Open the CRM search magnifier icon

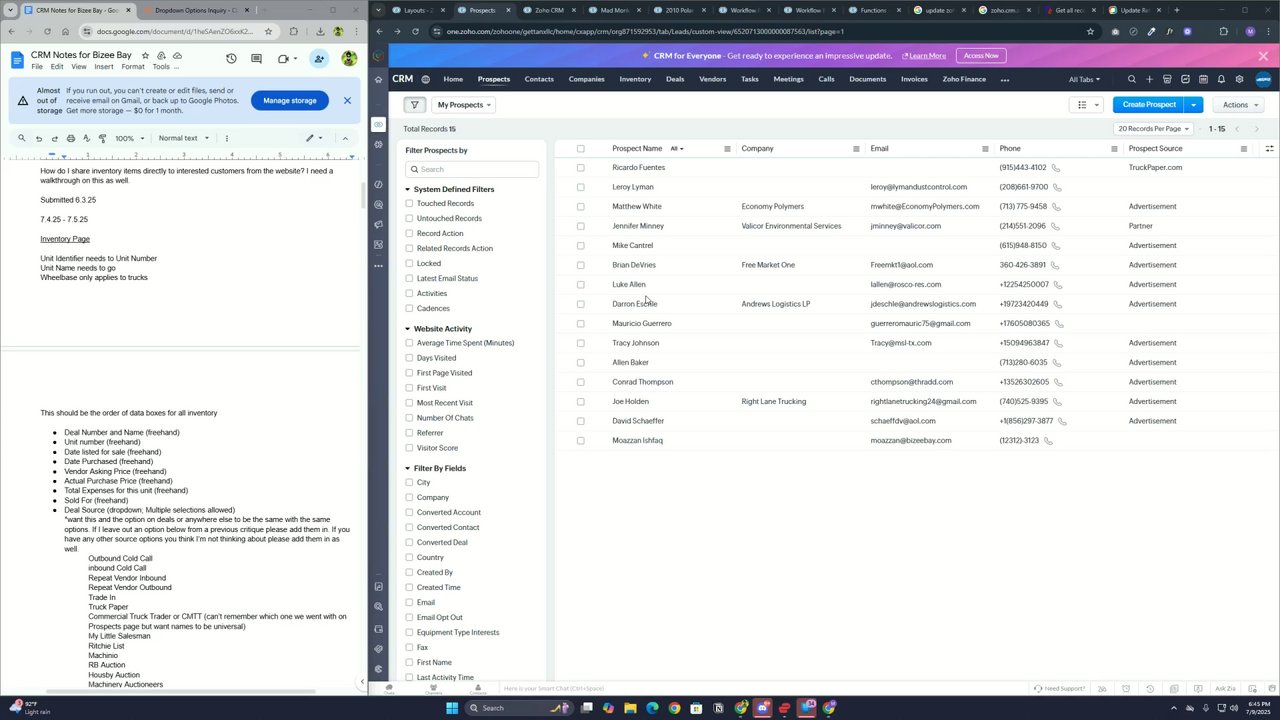click(1131, 79)
